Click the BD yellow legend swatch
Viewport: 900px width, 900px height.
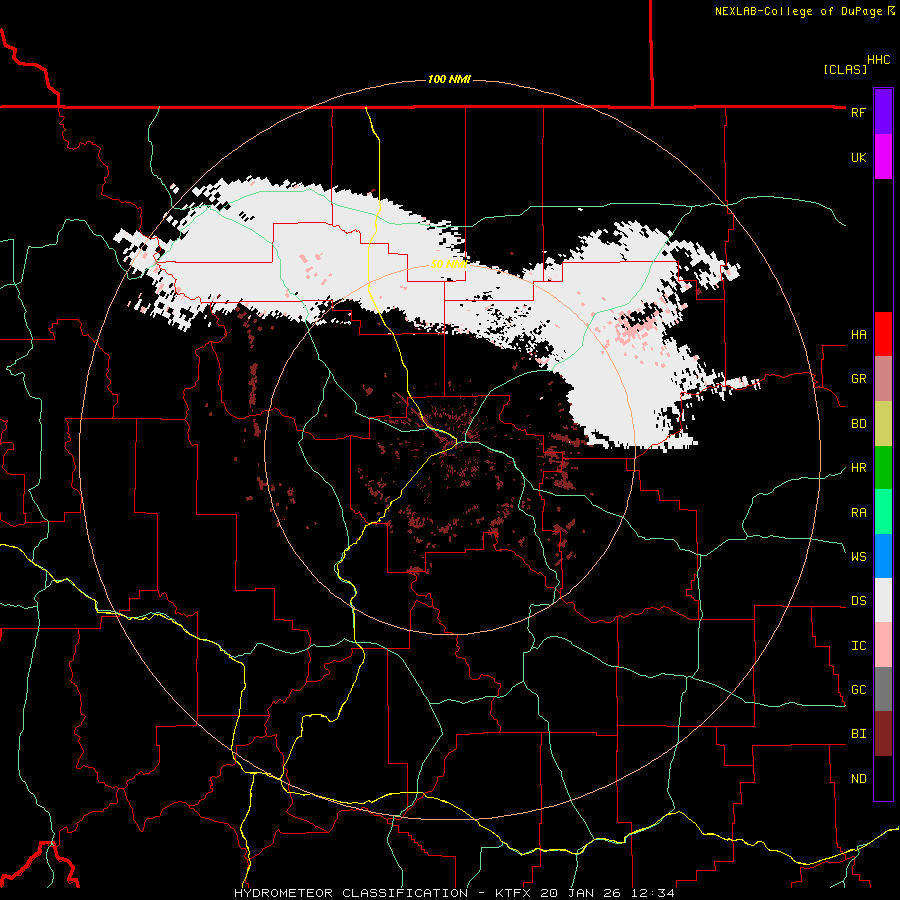[883, 424]
